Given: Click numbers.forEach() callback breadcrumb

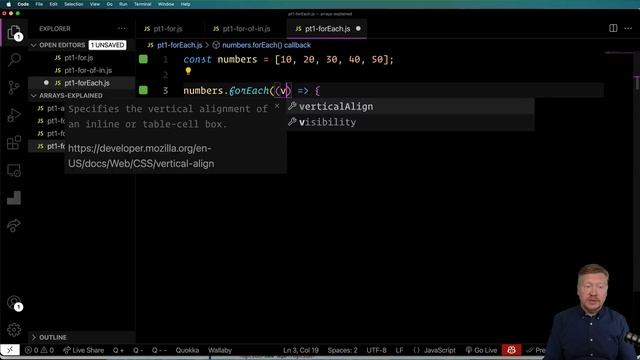Looking at the screenshot, I should (x=266, y=45).
